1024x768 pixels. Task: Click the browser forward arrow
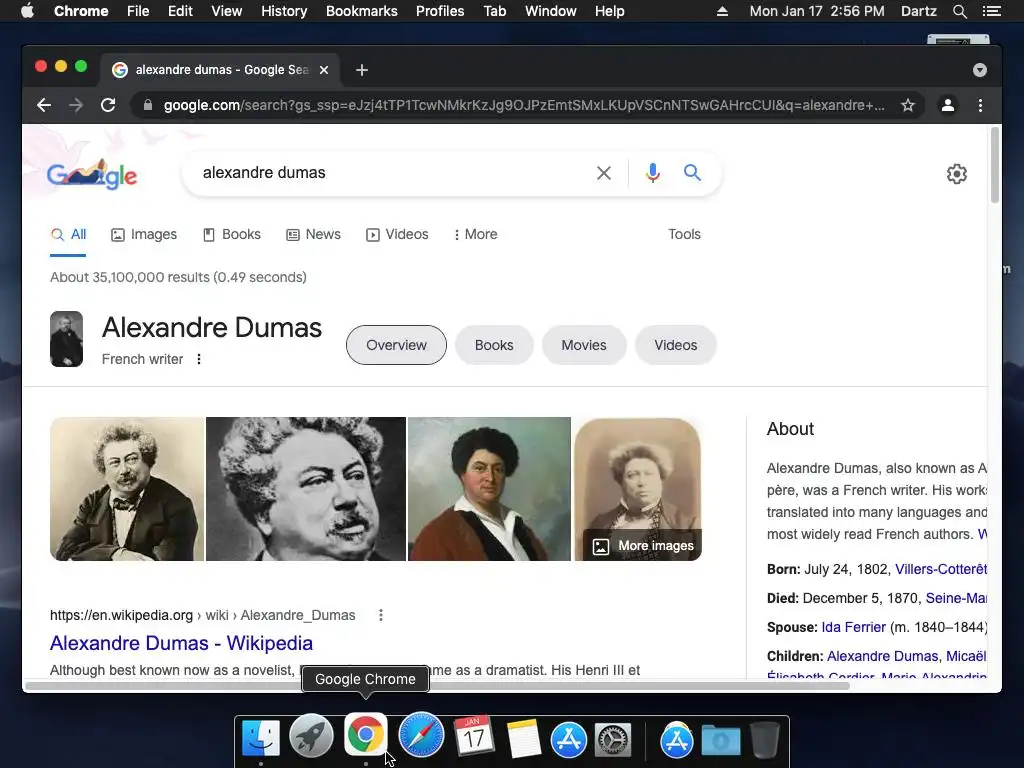tap(76, 105)
